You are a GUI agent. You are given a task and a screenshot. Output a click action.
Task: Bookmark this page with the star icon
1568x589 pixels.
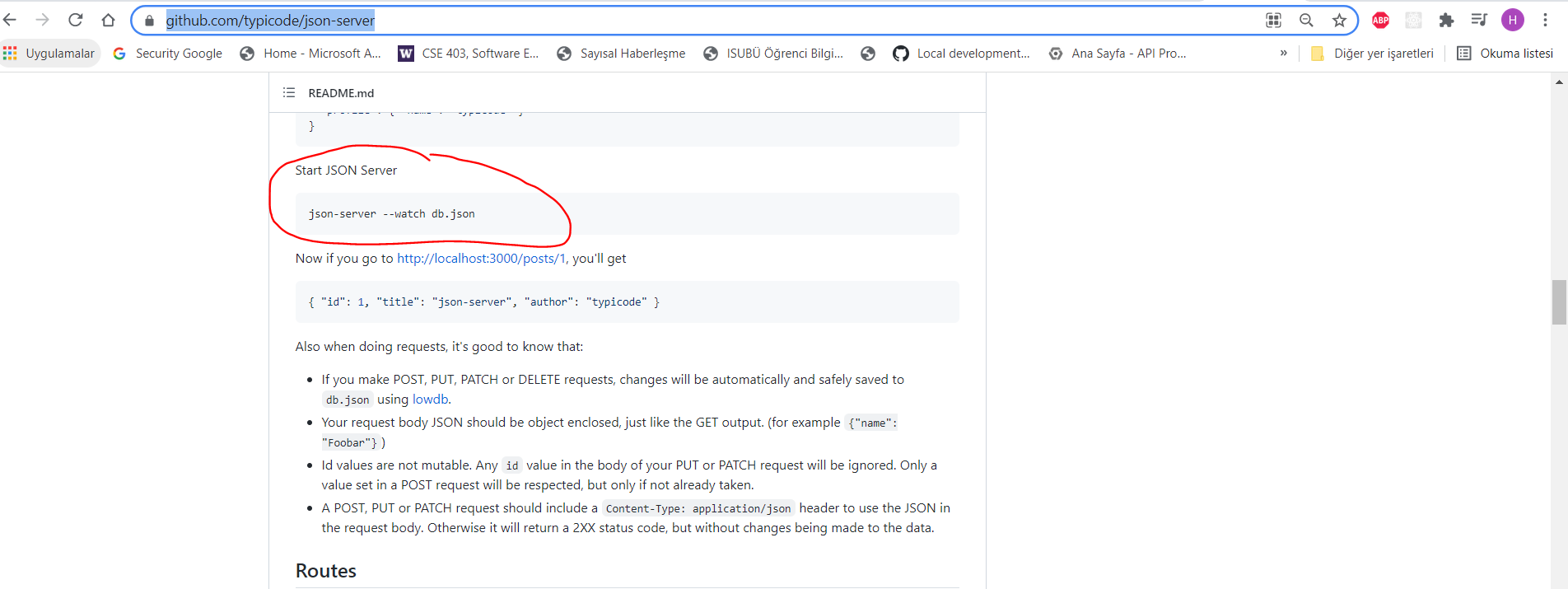pos(1339,20)
